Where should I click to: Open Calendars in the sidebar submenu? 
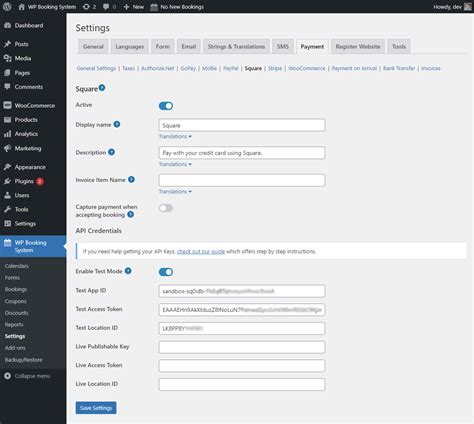tap(17, 266)
